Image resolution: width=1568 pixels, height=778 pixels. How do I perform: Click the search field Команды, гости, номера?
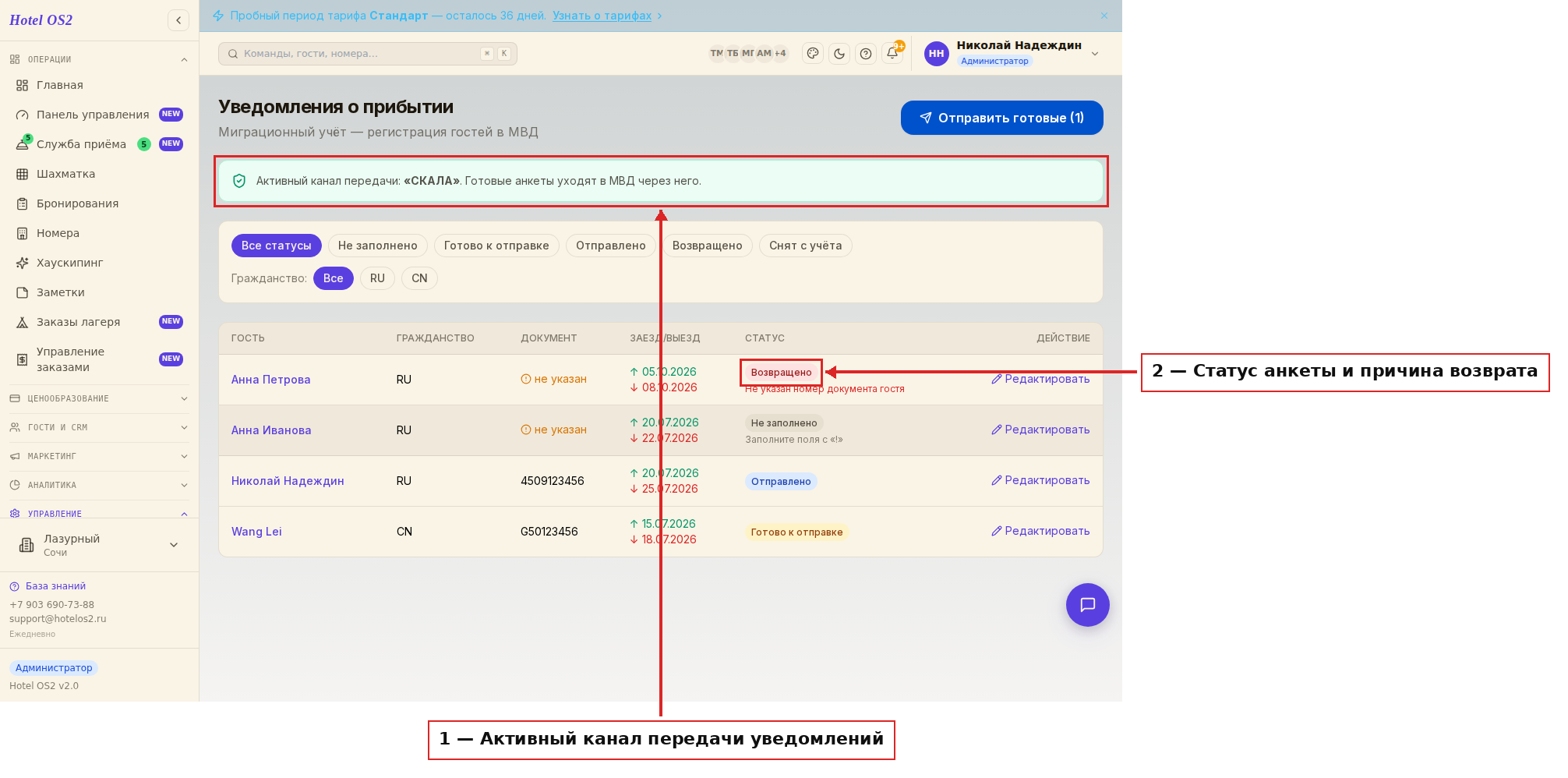click(x=368, y=54)
